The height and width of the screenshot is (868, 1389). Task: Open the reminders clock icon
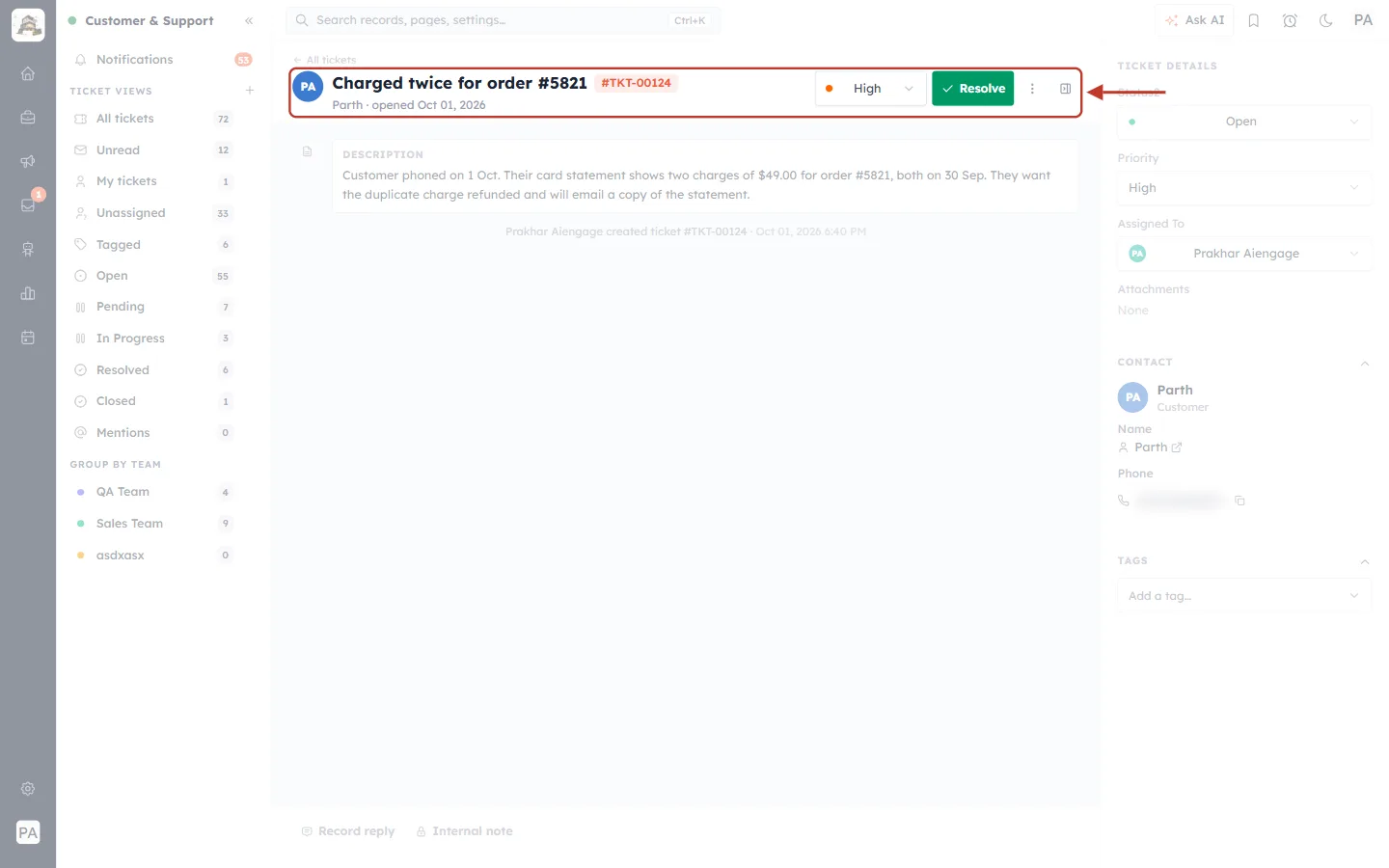click(1290, 20)
